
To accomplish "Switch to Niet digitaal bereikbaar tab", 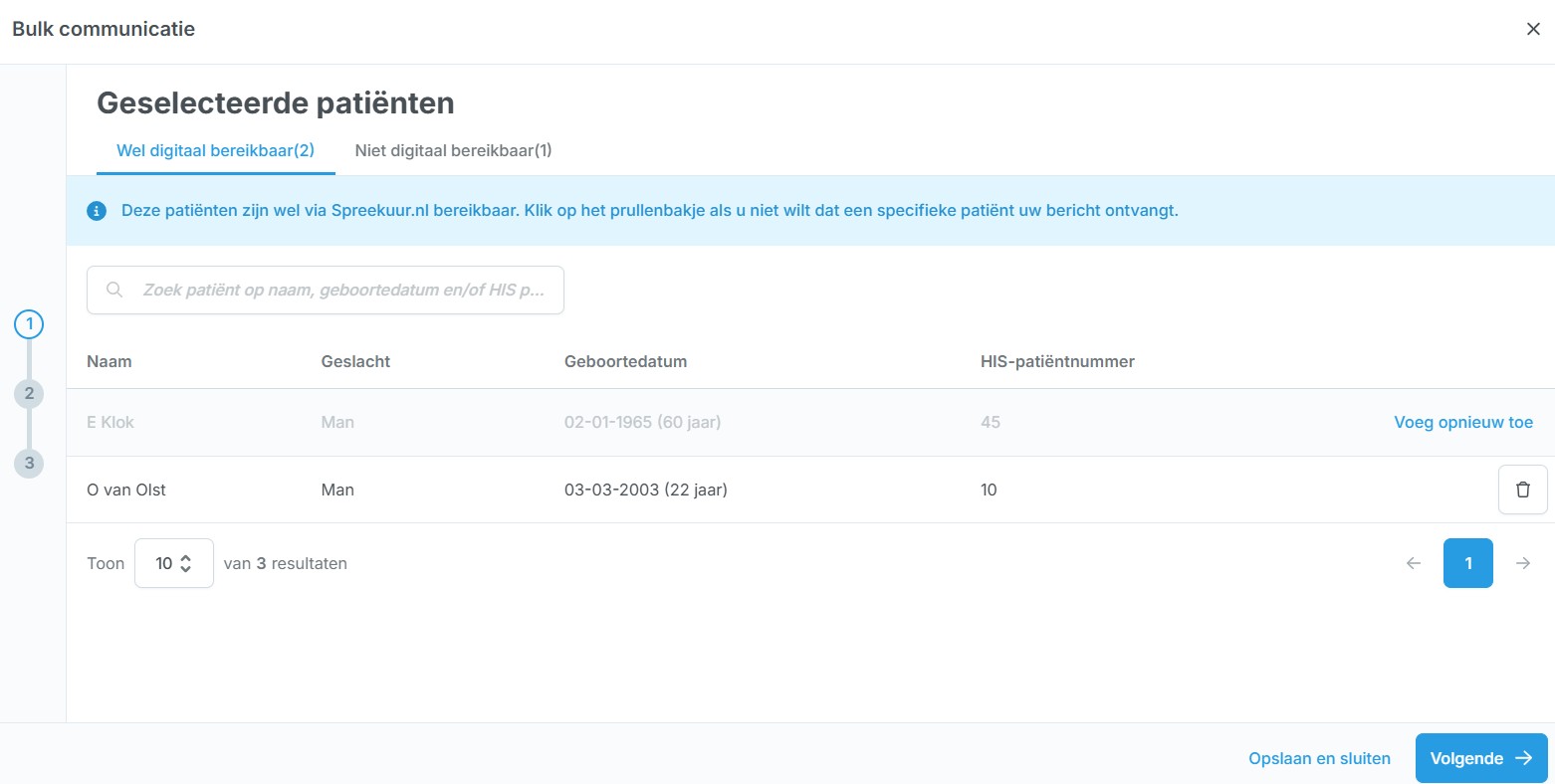I will (453, 151).
